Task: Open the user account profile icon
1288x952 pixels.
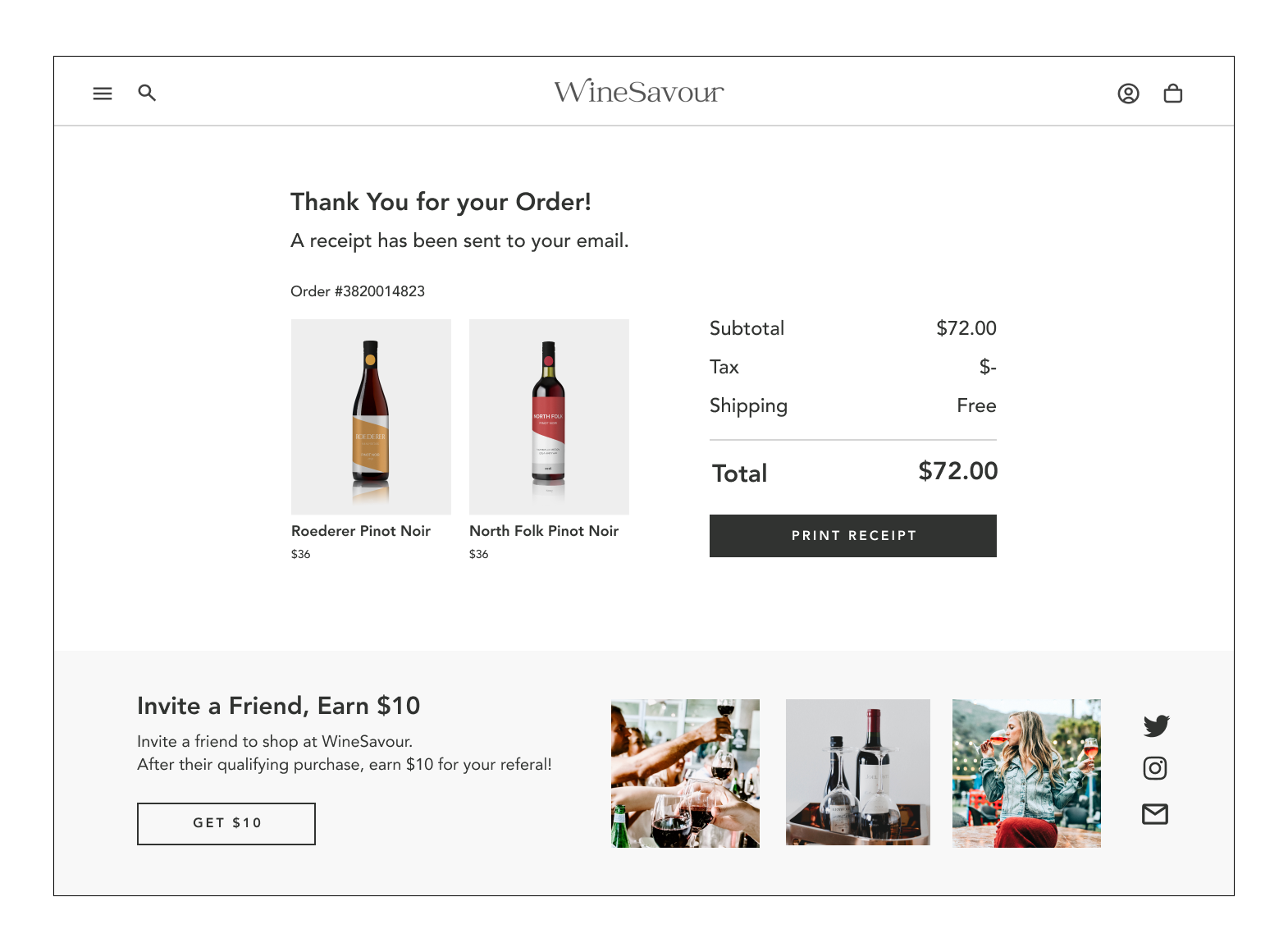Action: click(x=1128, y=94)
